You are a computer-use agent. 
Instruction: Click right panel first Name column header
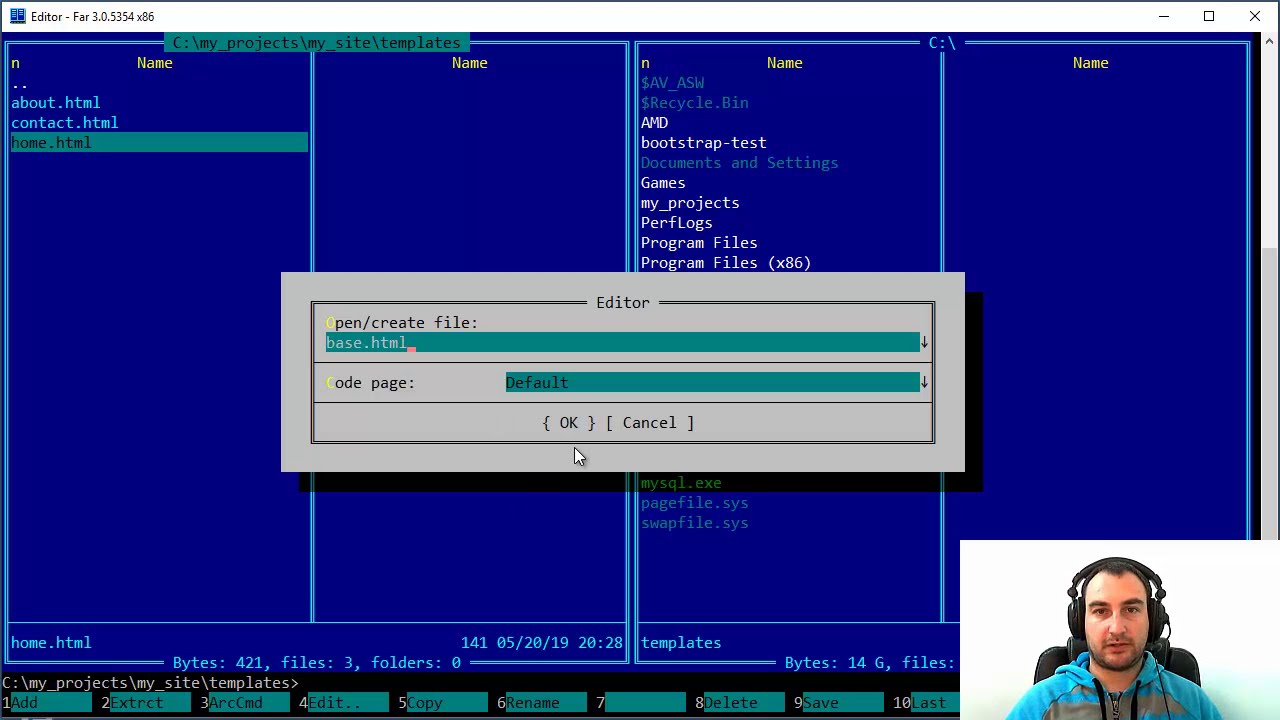click(x=784, y=63)
